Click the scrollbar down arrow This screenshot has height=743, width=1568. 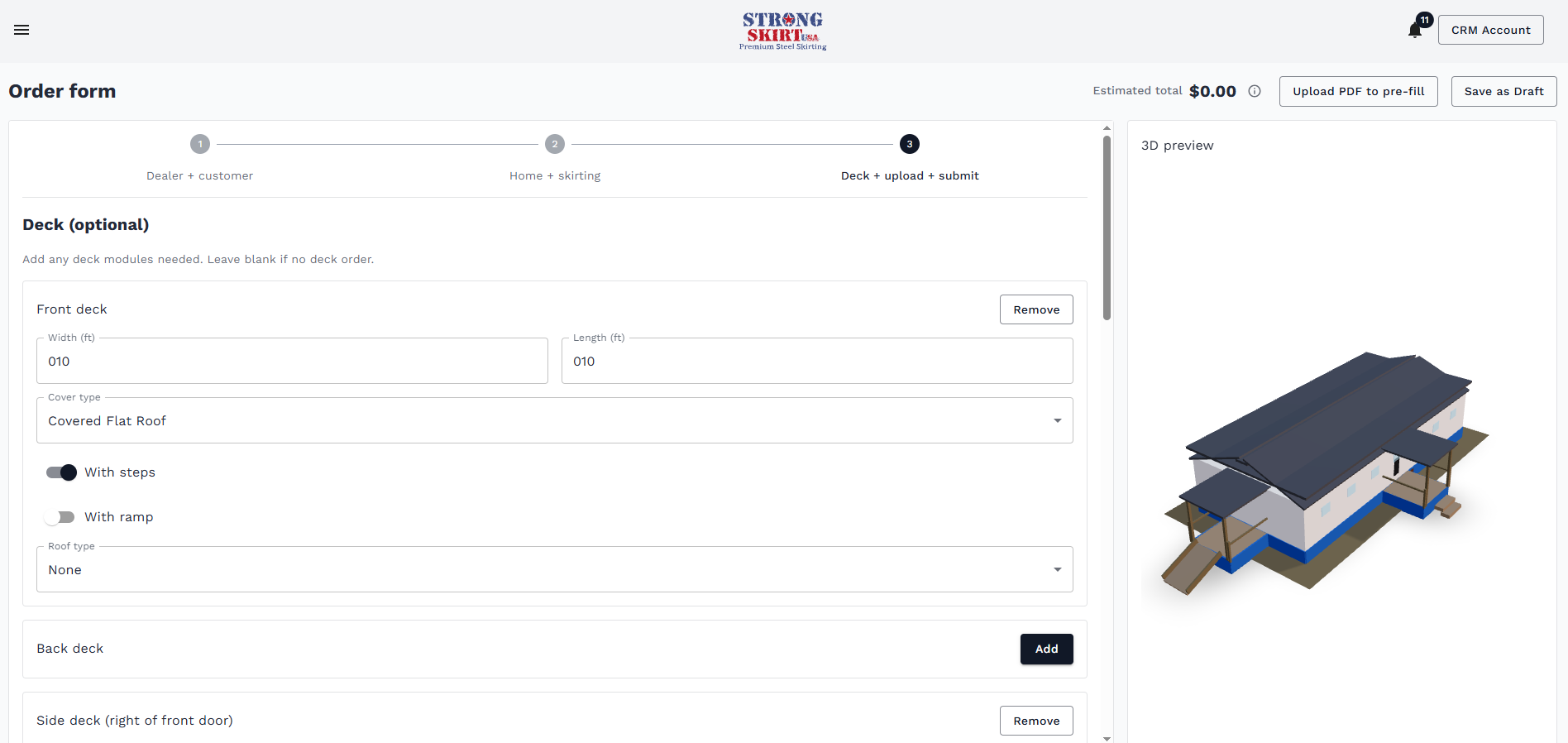tap(1107, 738)
